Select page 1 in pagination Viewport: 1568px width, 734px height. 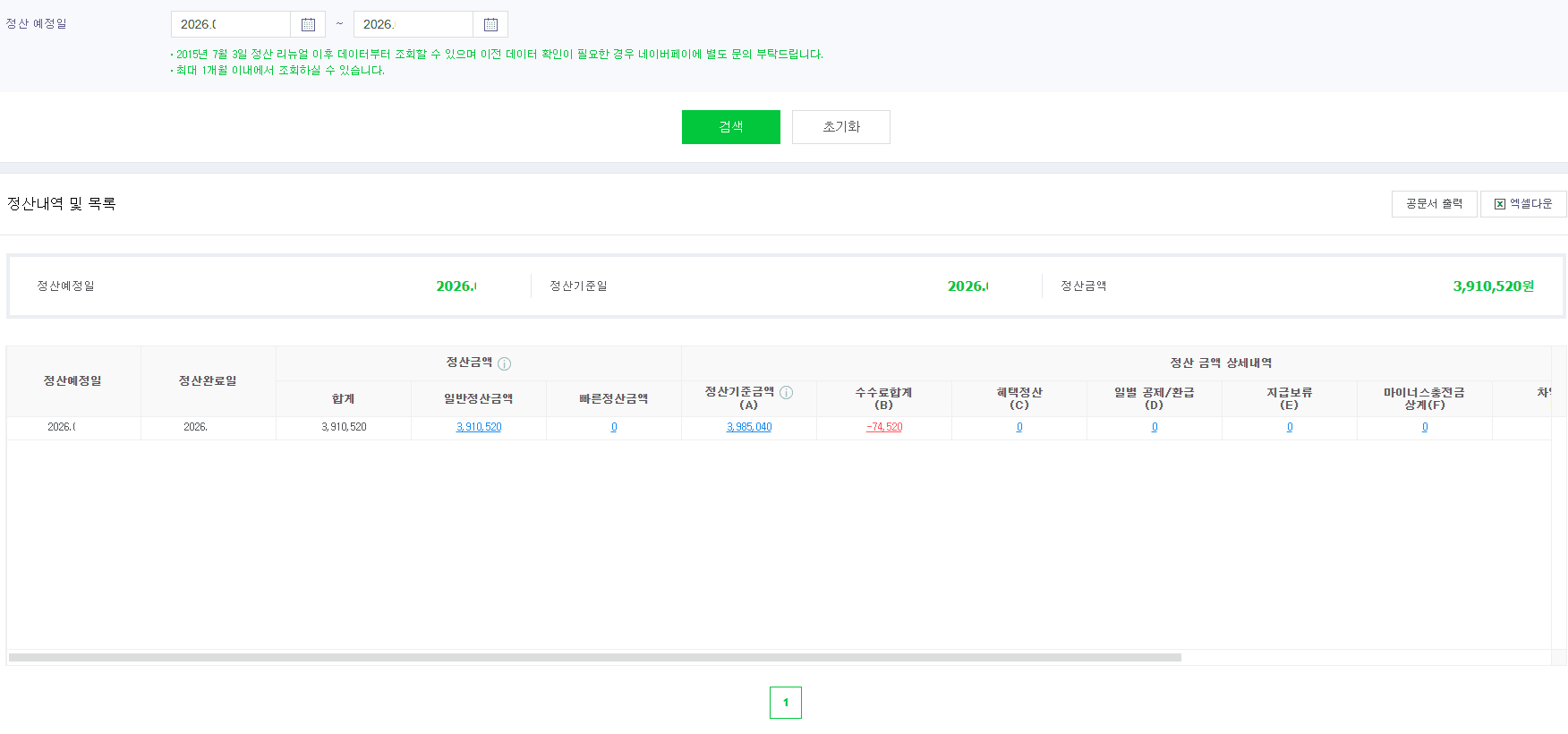tap(786, 703)
